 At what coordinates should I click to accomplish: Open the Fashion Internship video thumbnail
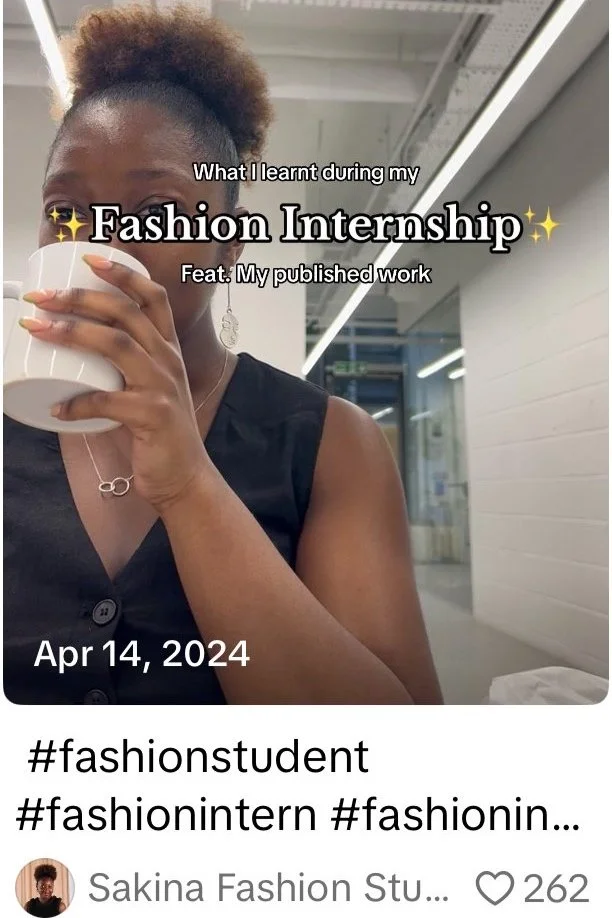click(306, 351)
